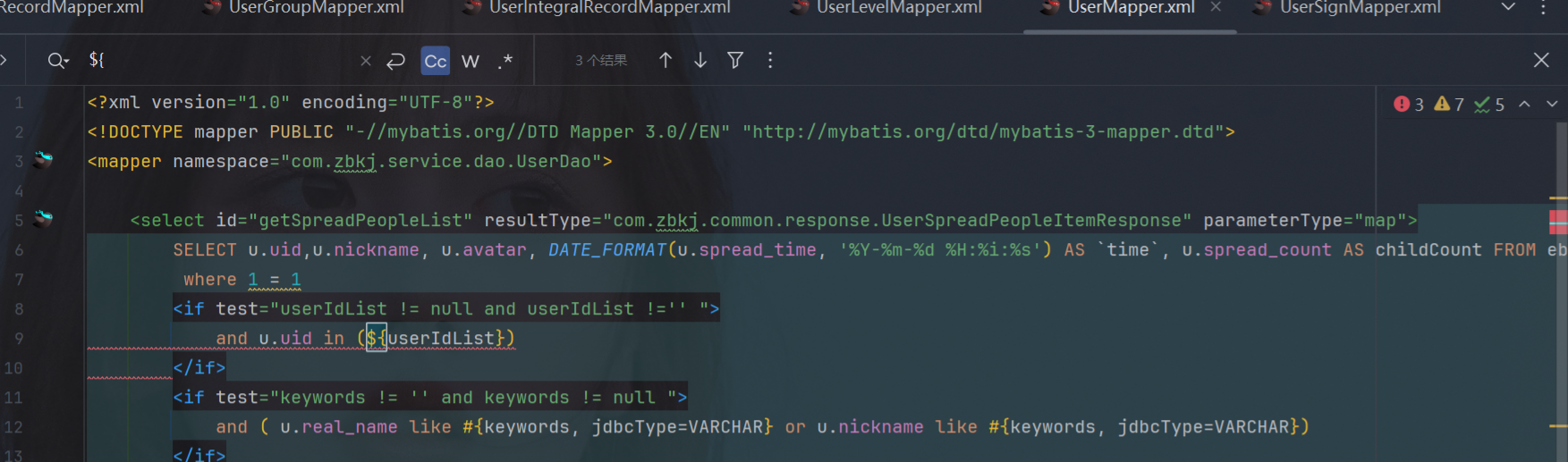
Task: Clear the search field text with the X
Action: pyautogui.click(x=366, y=61)
